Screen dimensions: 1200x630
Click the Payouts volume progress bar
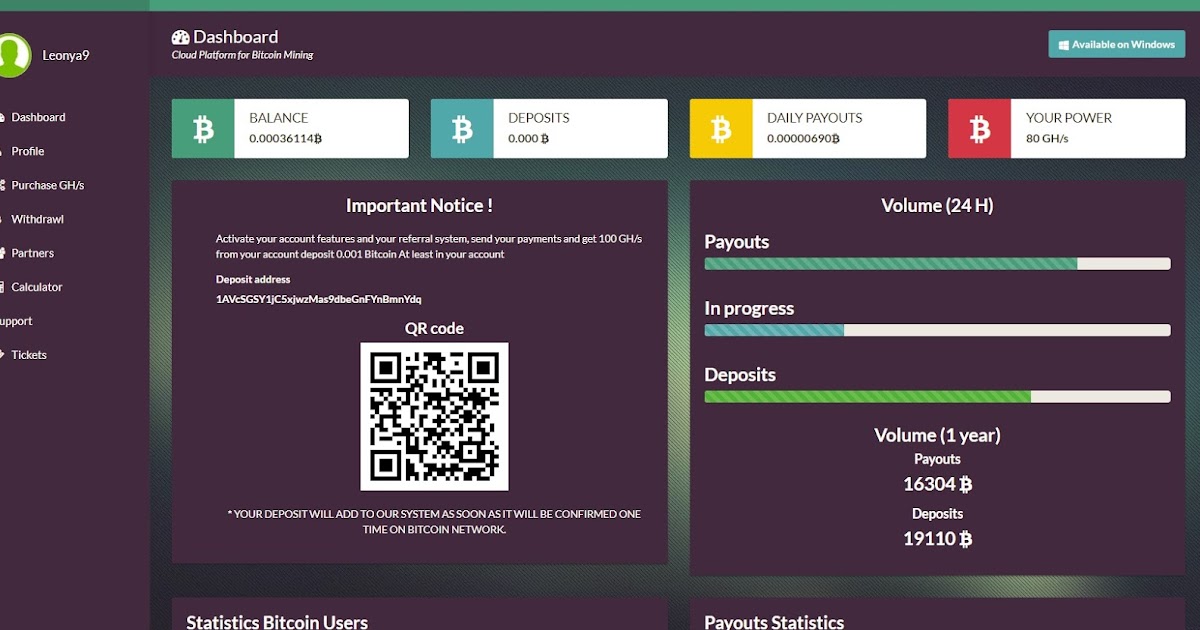tap(937, 264)
